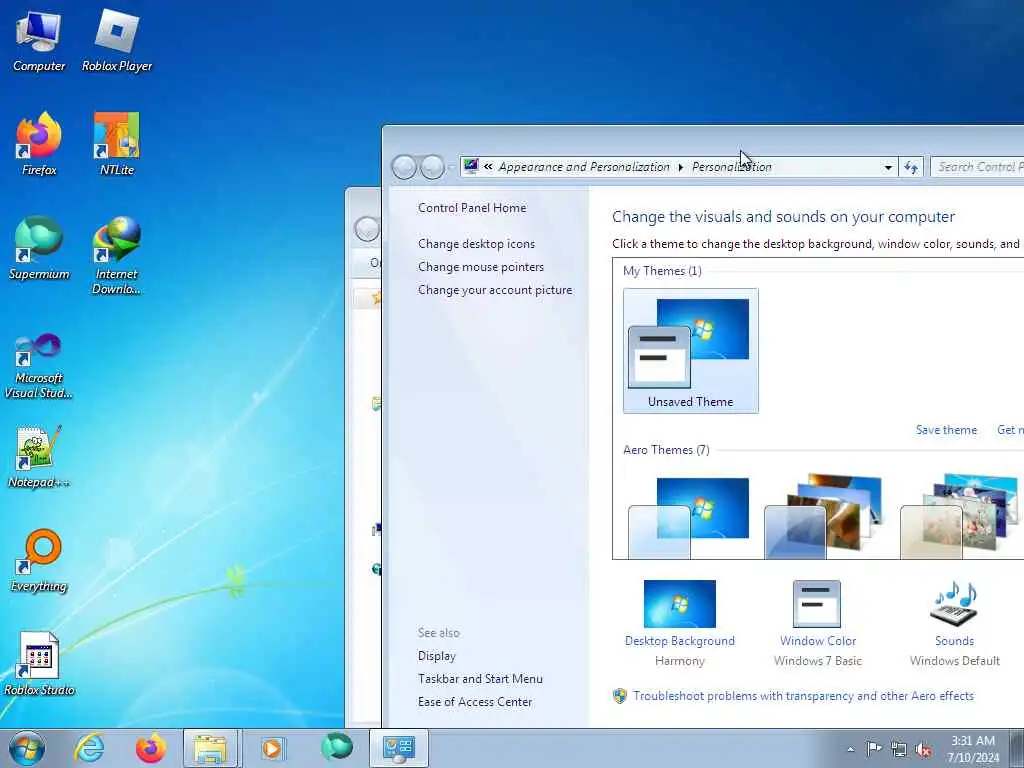Click the Desktop Background text link
This screenshot has width=1024, height=768.
(x=680, y=641)
